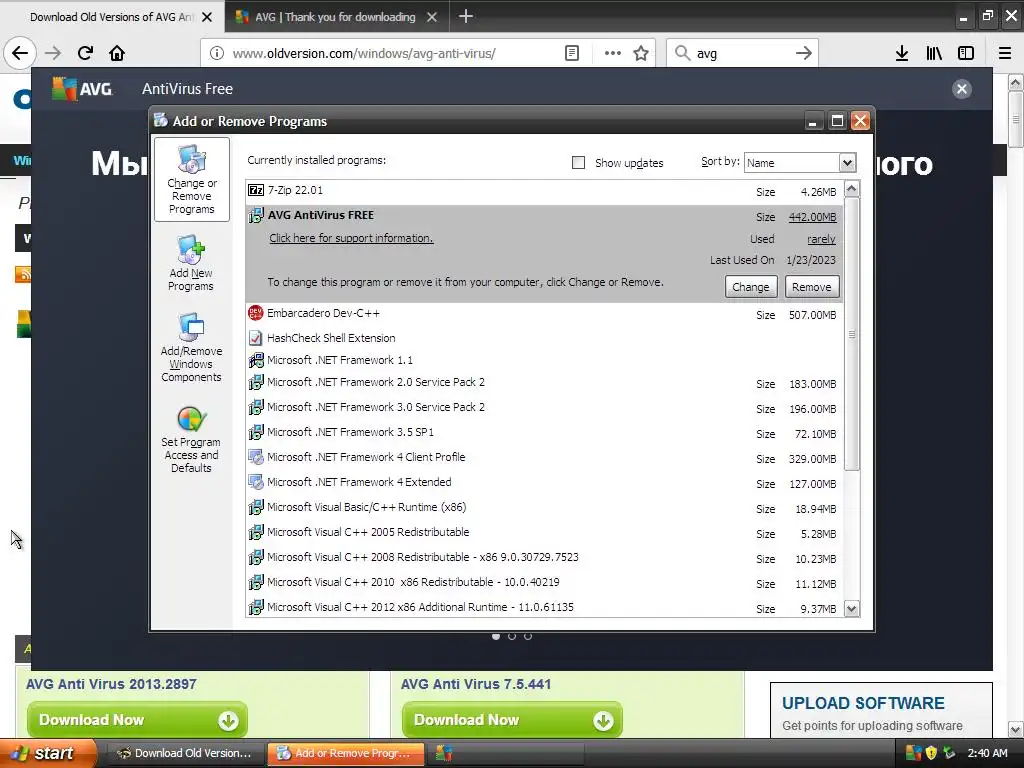Select Microsoft .NET Framework 1.1 icon

point(256,360)
